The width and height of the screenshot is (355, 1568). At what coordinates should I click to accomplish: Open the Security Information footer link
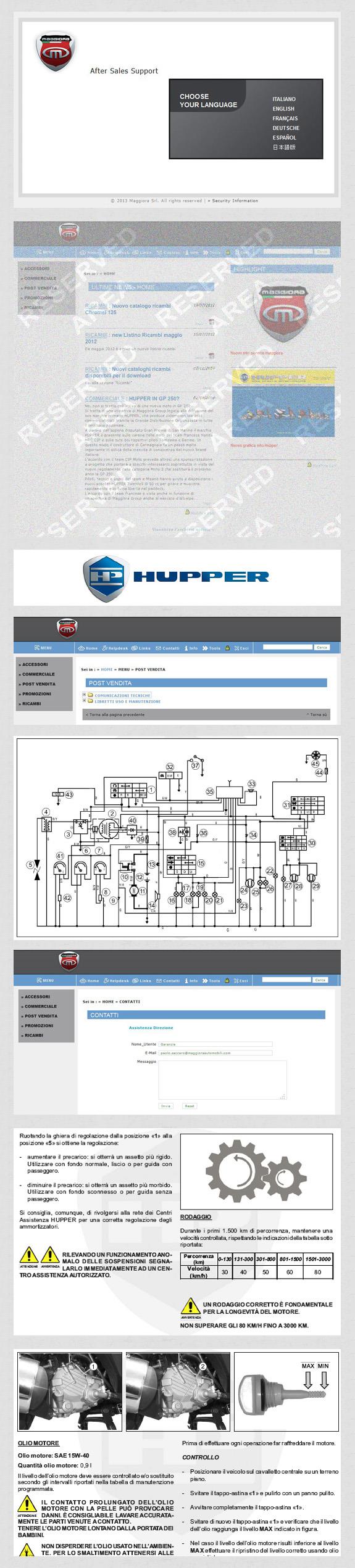[x=235, y=200]
